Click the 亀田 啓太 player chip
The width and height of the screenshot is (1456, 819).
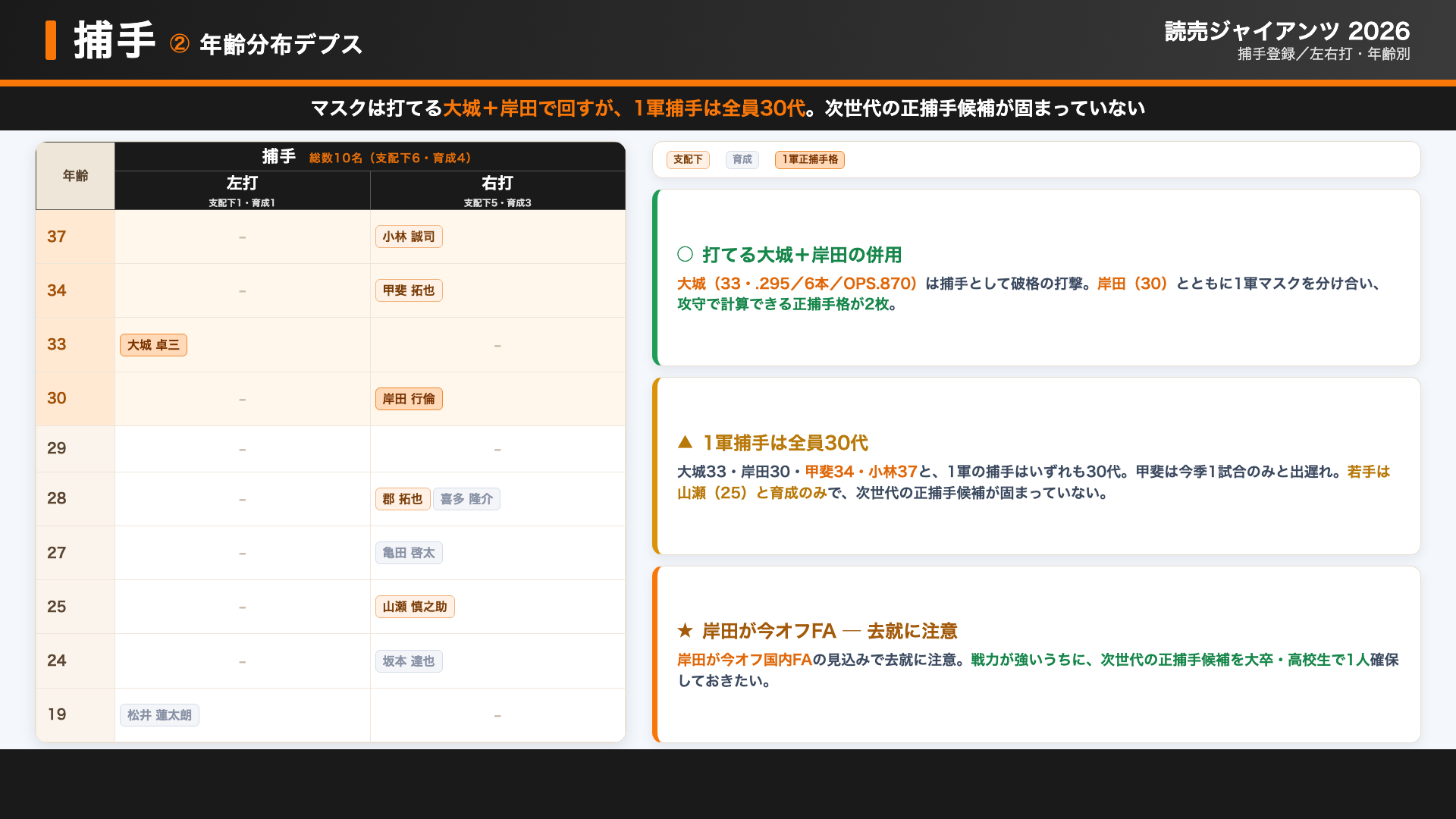pos(409,553)
